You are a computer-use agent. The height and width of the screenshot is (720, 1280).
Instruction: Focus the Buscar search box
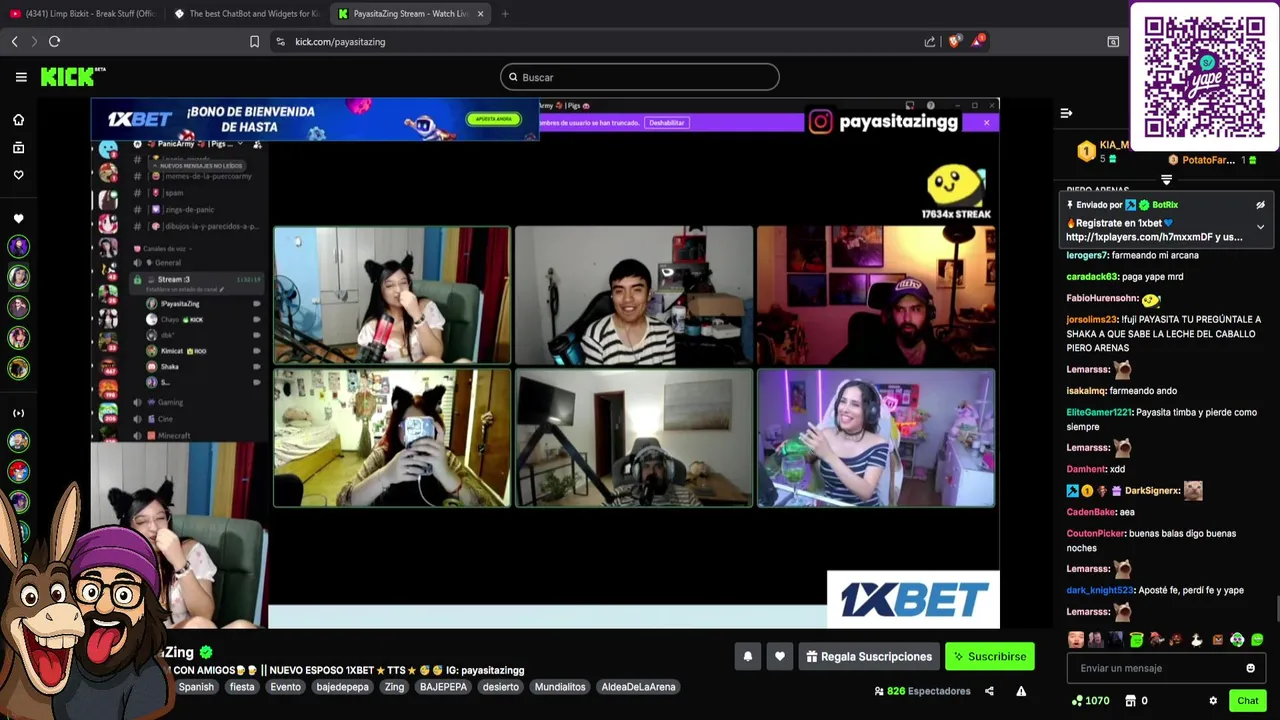tap(640, 77)
